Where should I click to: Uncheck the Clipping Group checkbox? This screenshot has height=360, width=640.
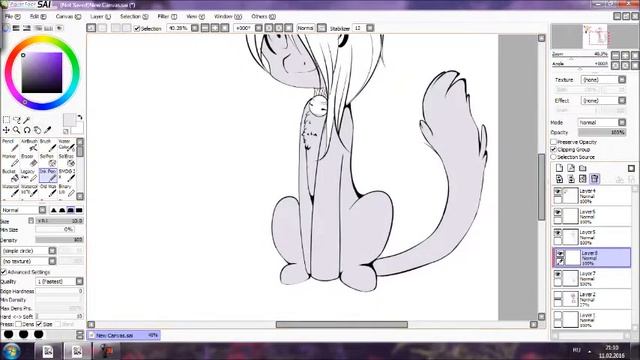click(x=554, y=149)
